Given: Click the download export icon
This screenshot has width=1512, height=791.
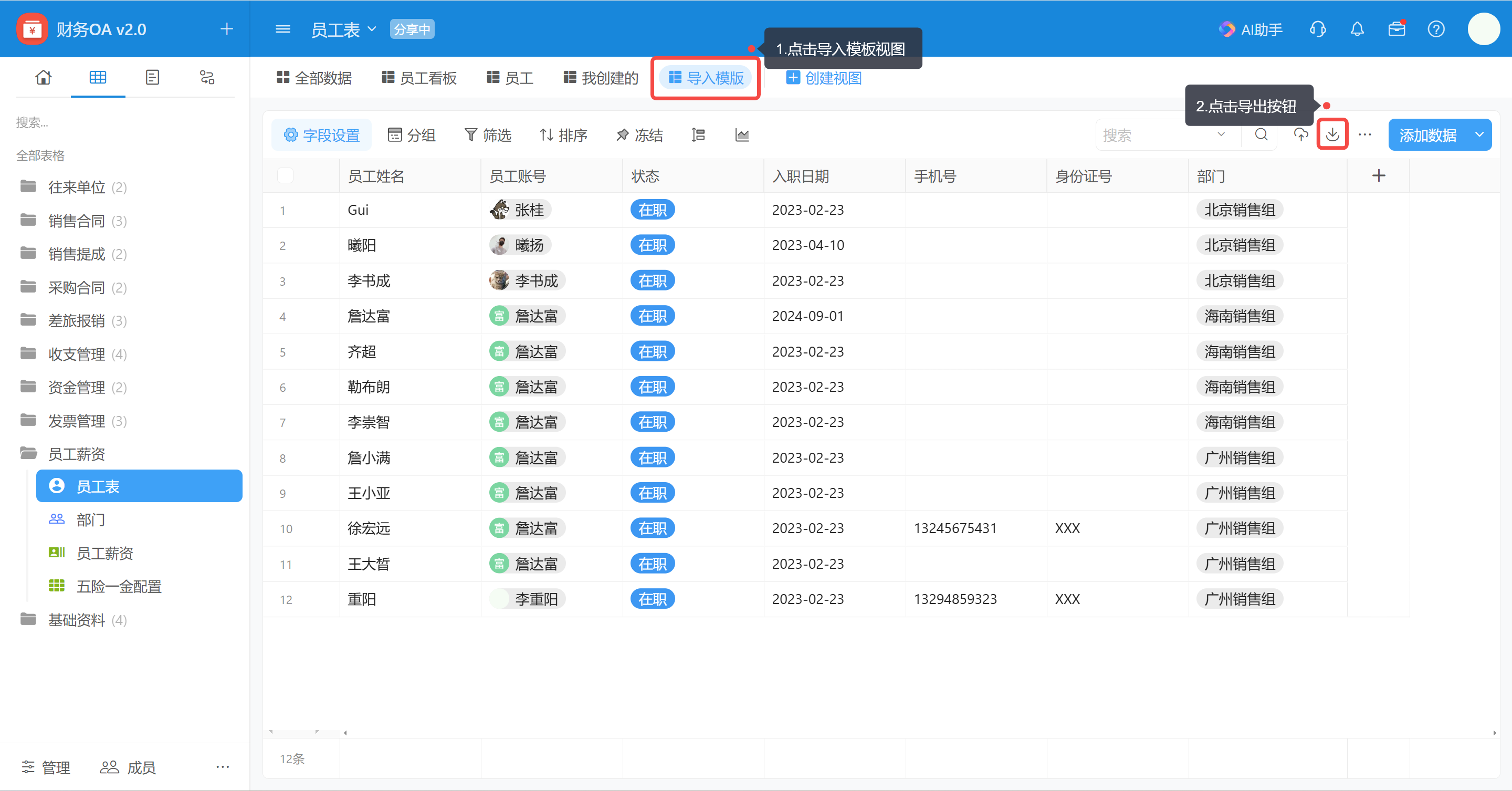Looking at the screenshot, I should click(x=1332, y=134).
